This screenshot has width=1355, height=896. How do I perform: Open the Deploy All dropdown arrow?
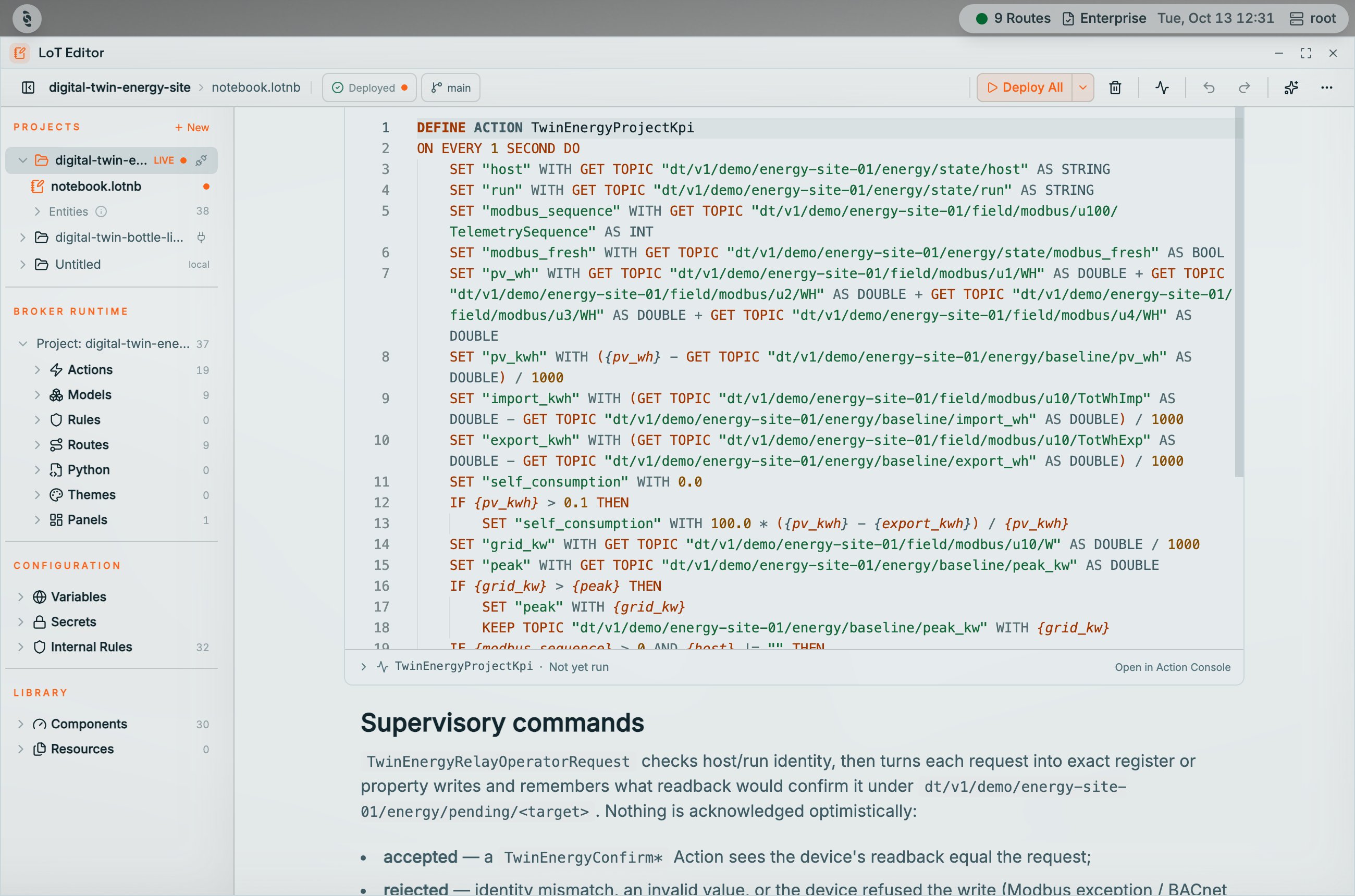(x=1083, y=88)
